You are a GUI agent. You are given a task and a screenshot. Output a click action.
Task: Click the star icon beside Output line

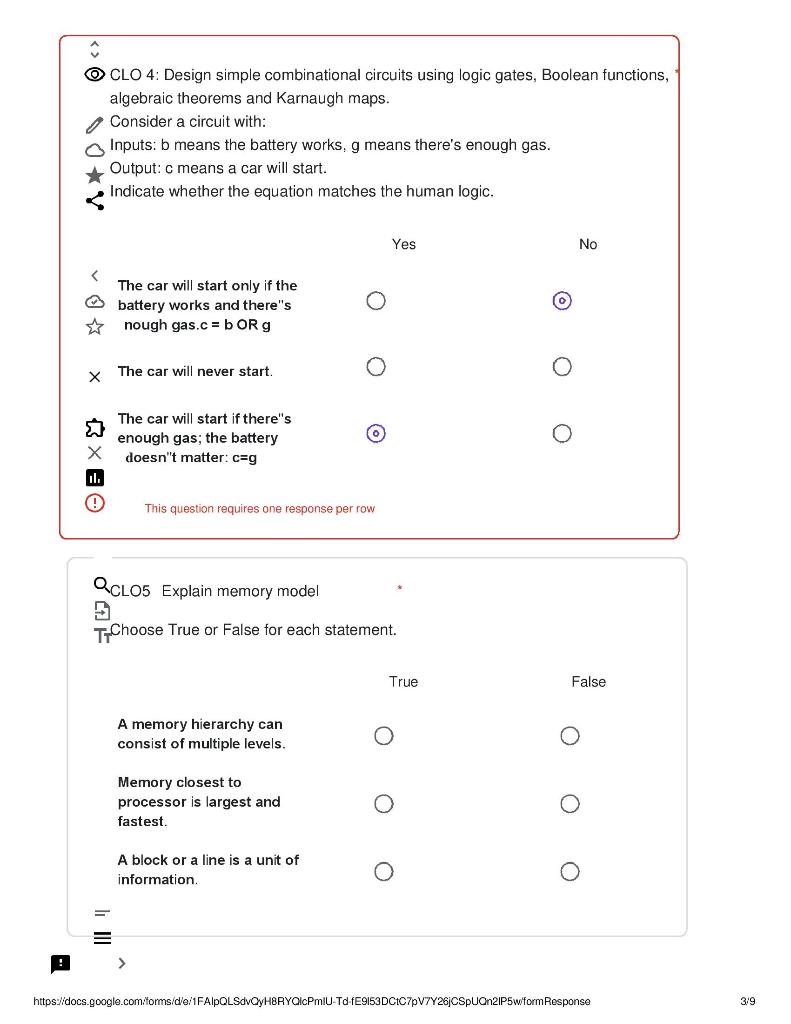click(95, 175)
